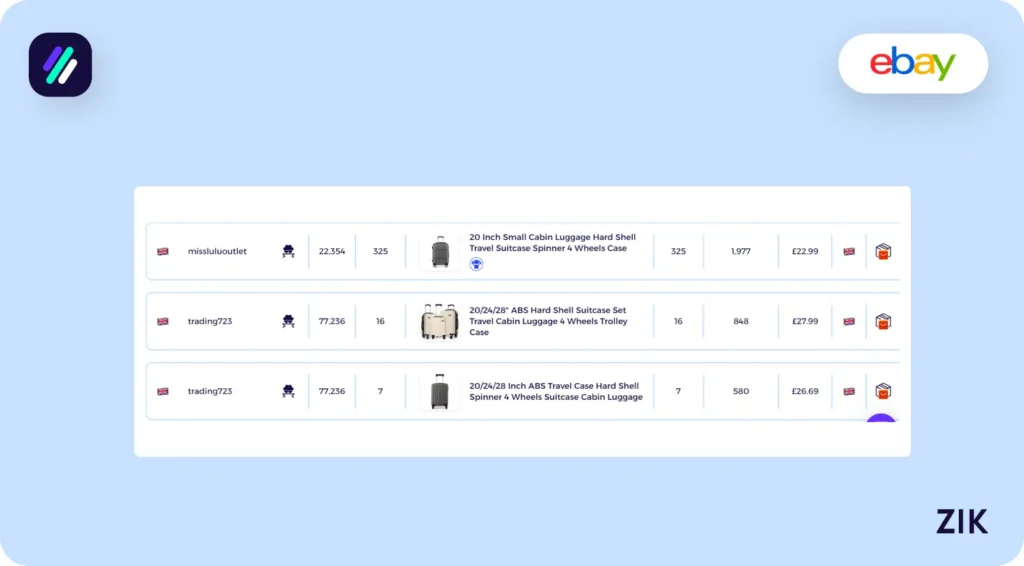Click the spy icon next to missluluoutlet
Image resolution: width=1024 pixels, height=566 pixels.
(288, 251)
